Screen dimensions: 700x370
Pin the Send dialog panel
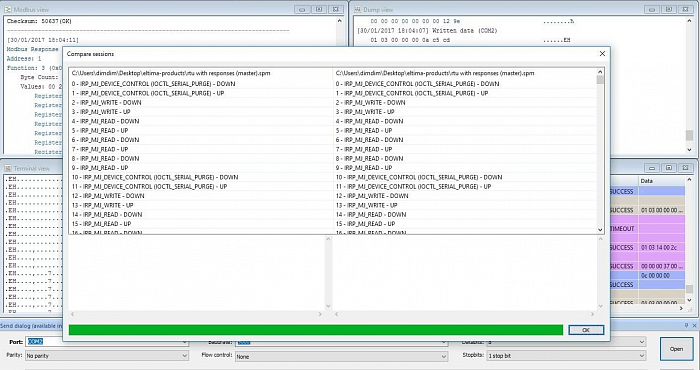coord(687,326)
